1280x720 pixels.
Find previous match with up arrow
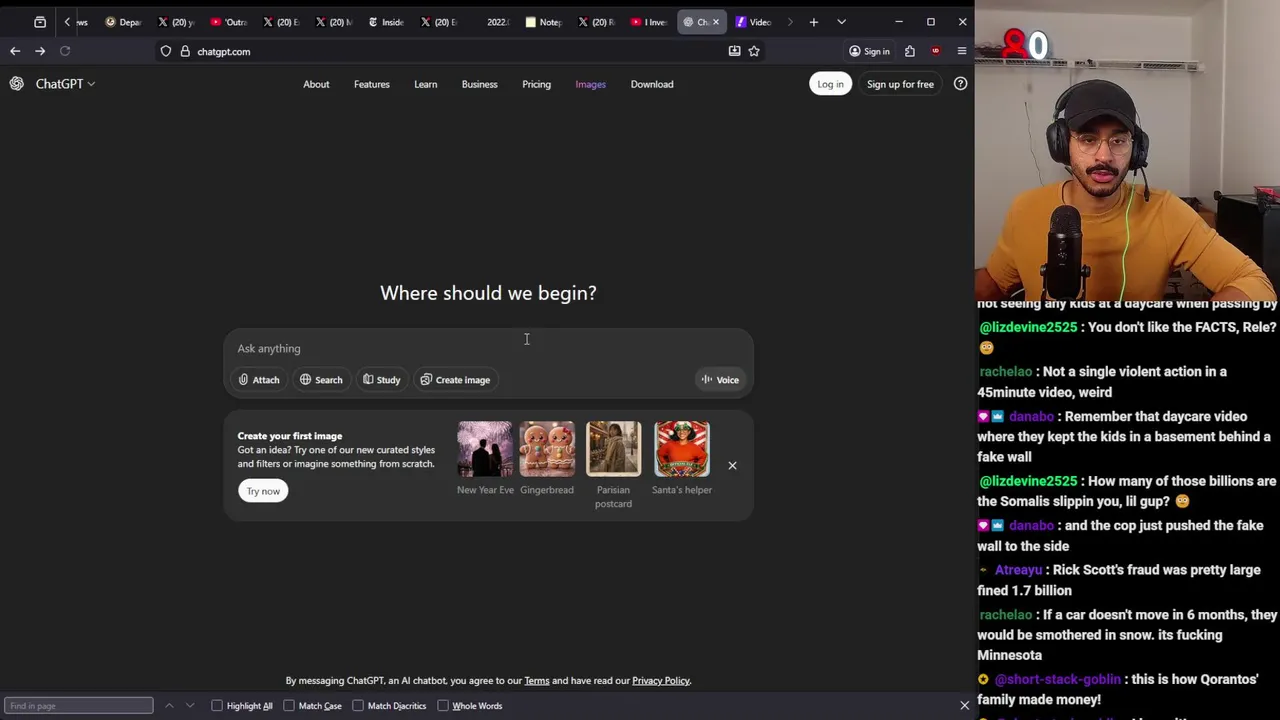169,706
